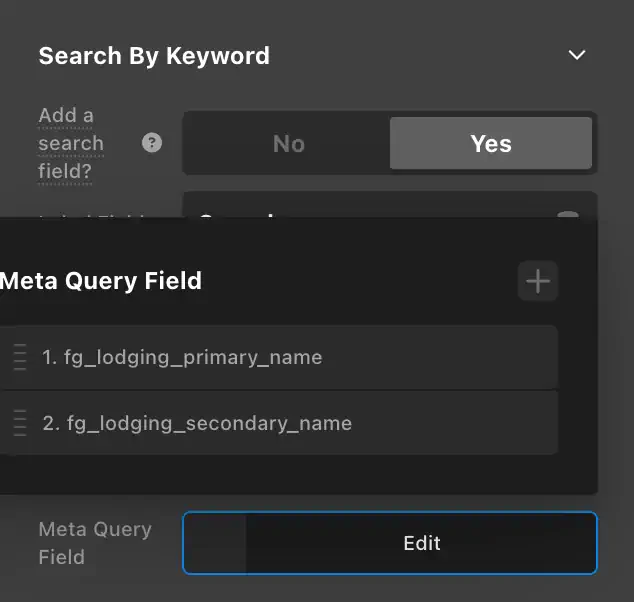
Task: Click the Meta Query Field setting label
Action: (x=95, y=543)
